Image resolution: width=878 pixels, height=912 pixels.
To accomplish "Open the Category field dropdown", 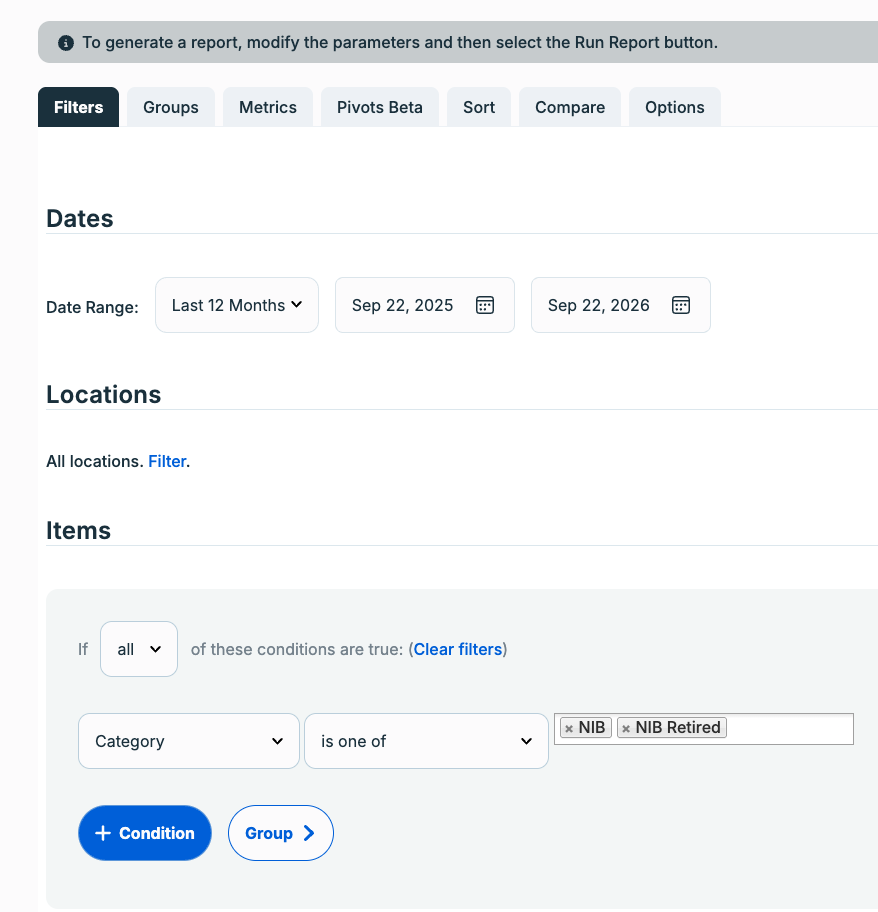I will 189,741.
